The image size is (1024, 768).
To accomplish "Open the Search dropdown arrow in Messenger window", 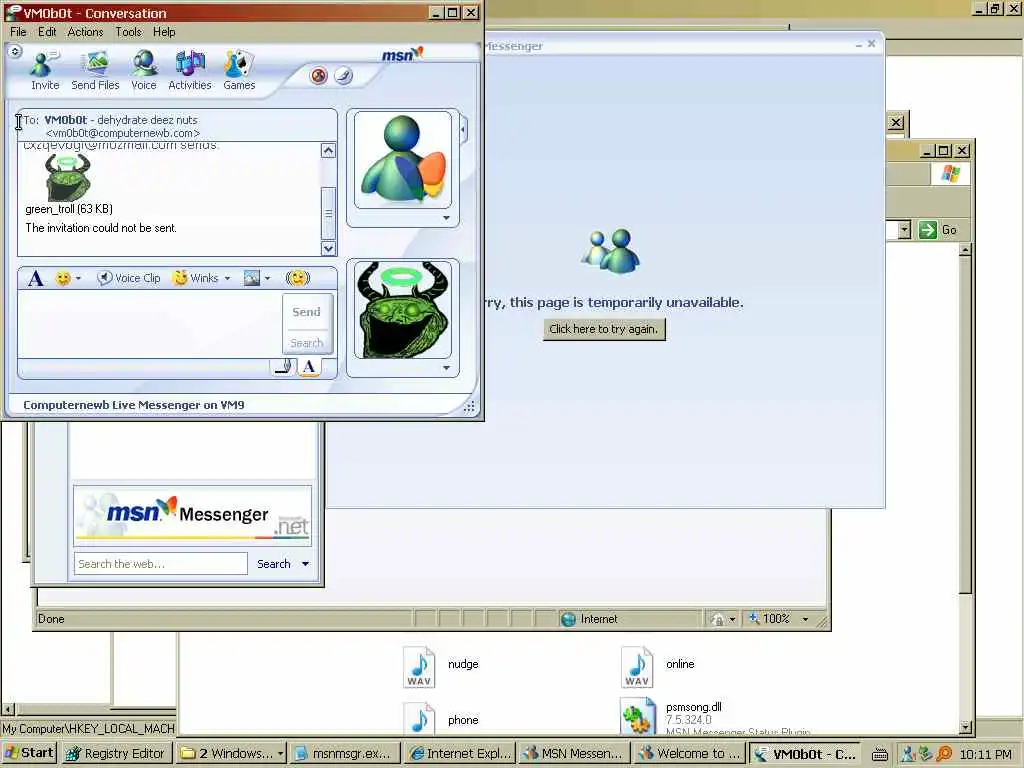I will click(x=305, y=564).
